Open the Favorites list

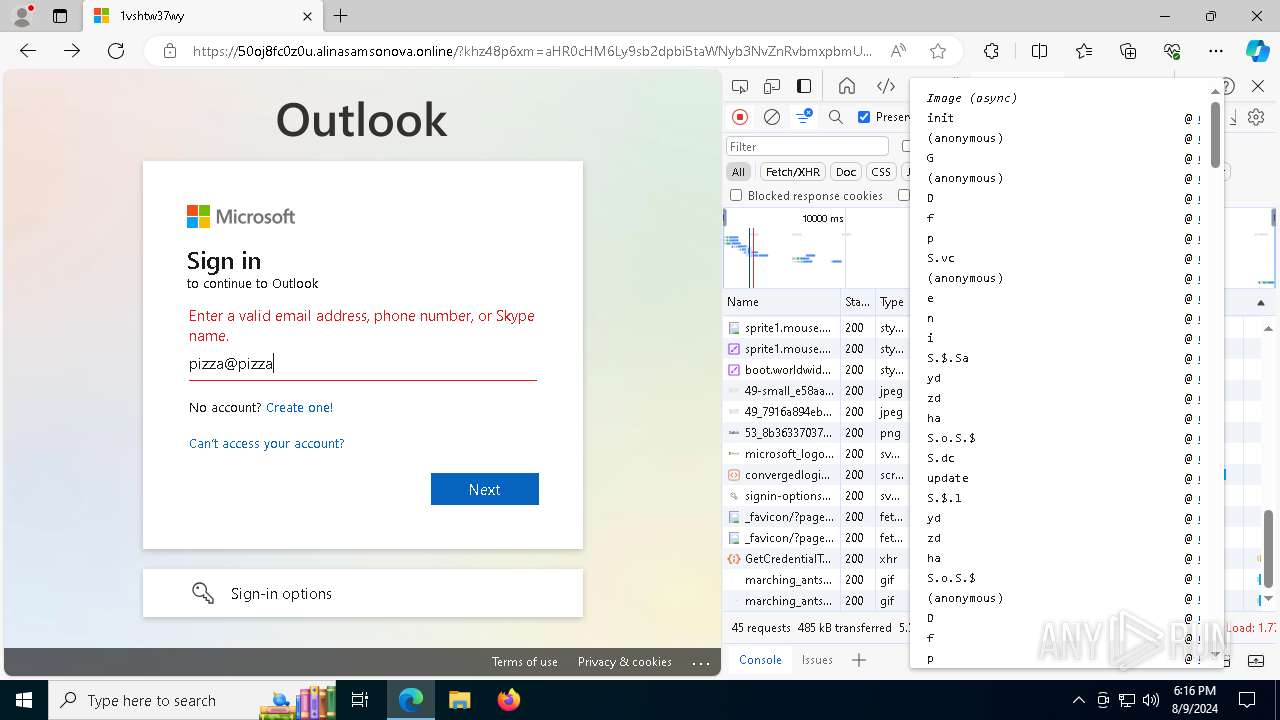pyautogui.click(x=1084, y=51)
